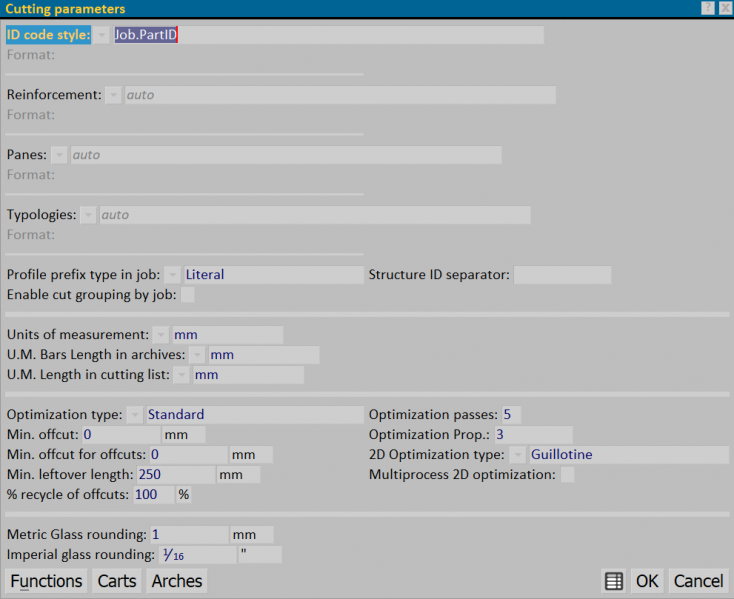Image resolution: width=734 pixels, height=599 pixels.
Task: Open U.M. Bars Length in archives dropdown
Action: tap(197, 355)
